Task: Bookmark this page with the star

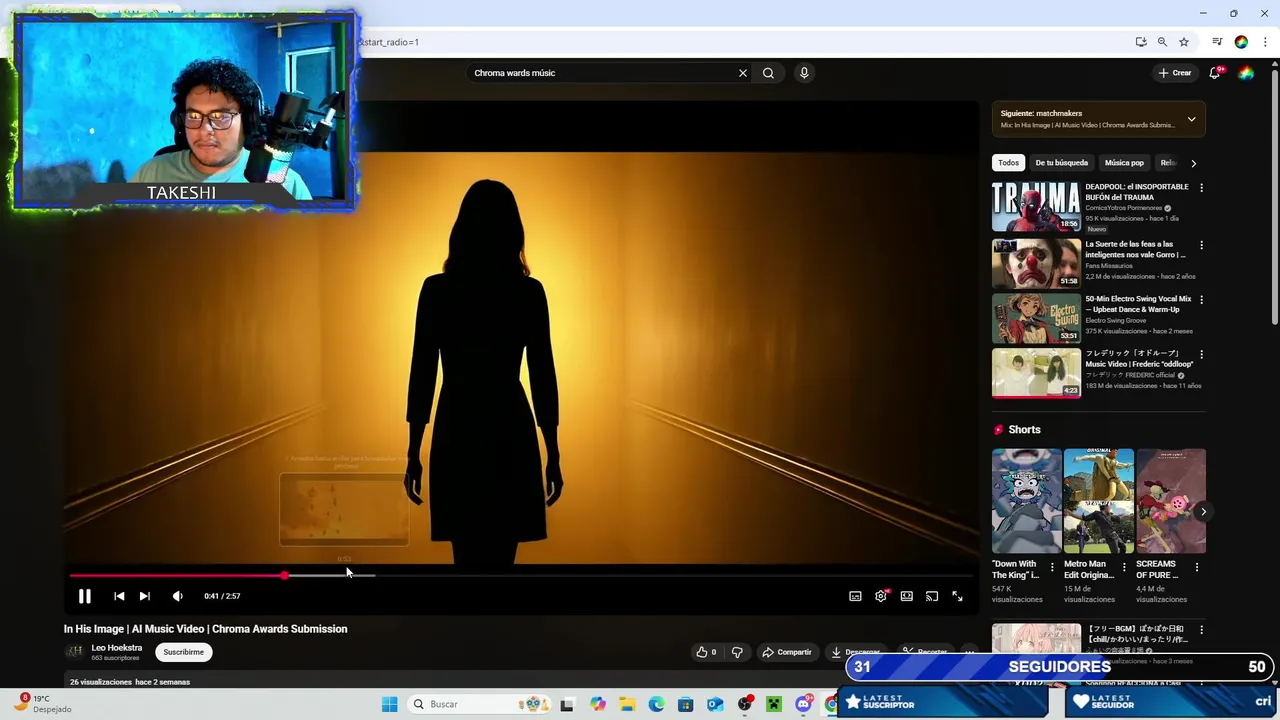Action: click(1184, 42)
